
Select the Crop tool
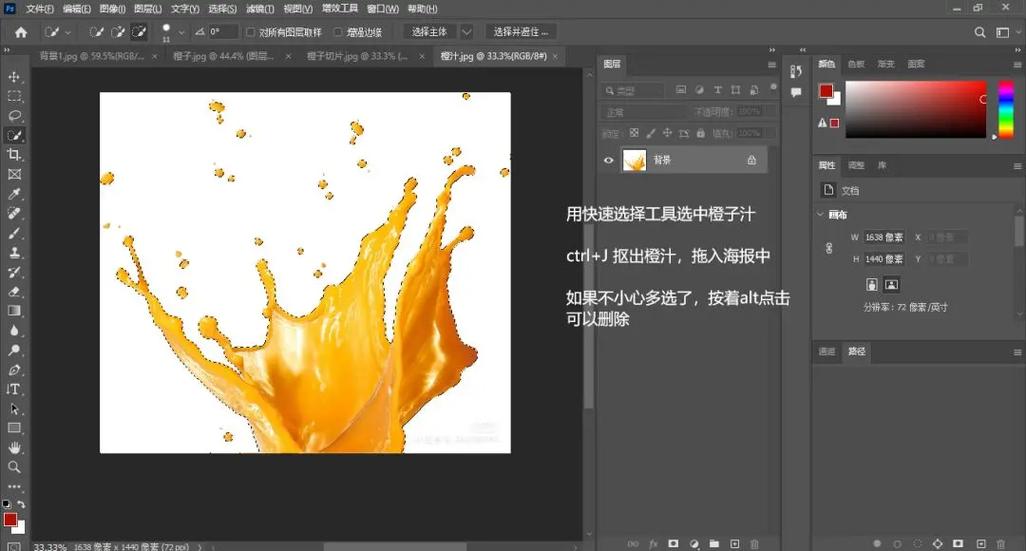click(x=14, y=155)
